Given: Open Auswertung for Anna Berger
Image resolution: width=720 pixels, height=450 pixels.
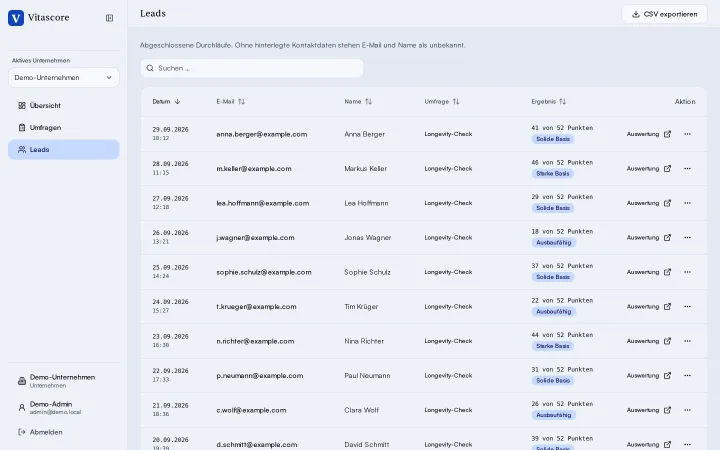Looking at the screenshot, I should 649,134.
